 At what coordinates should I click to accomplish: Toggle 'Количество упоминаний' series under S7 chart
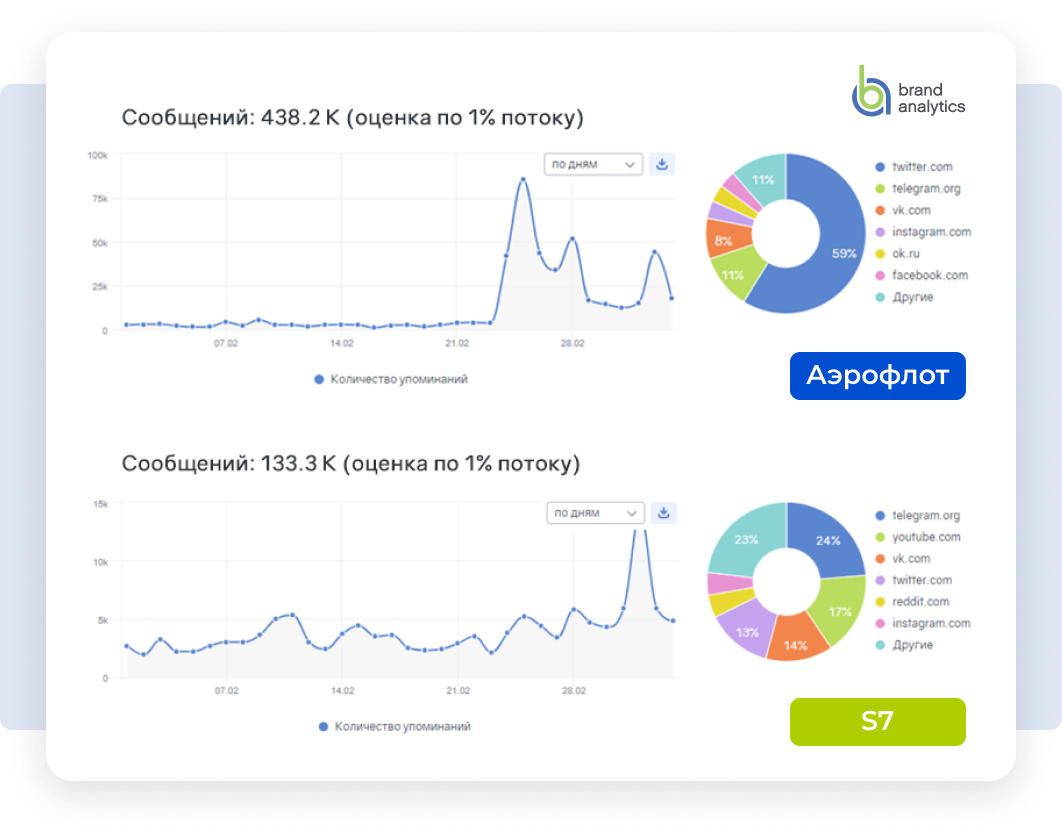click(395, 727)
